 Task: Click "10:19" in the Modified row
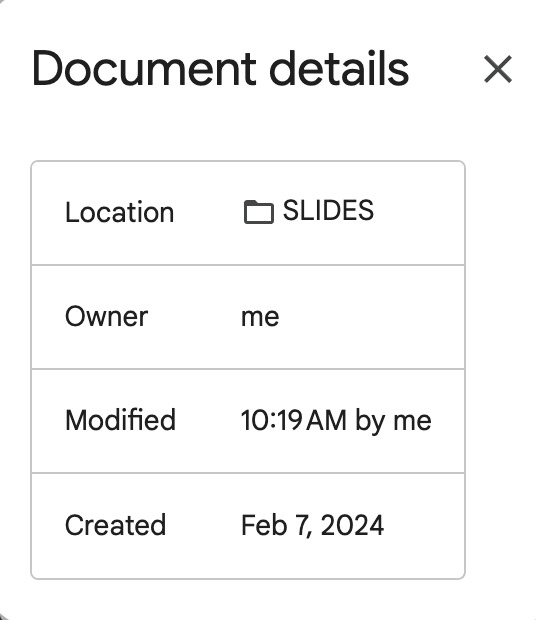click(x=272, y=420)
